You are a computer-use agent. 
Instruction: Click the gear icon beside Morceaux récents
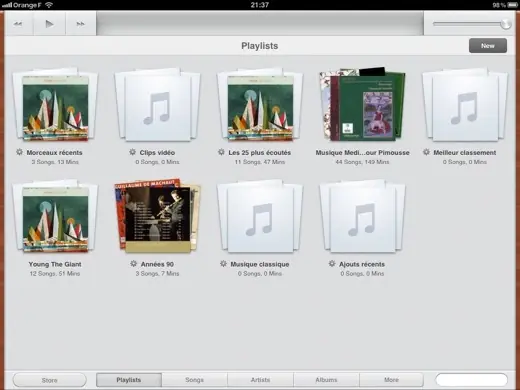(x=19, y=152)
